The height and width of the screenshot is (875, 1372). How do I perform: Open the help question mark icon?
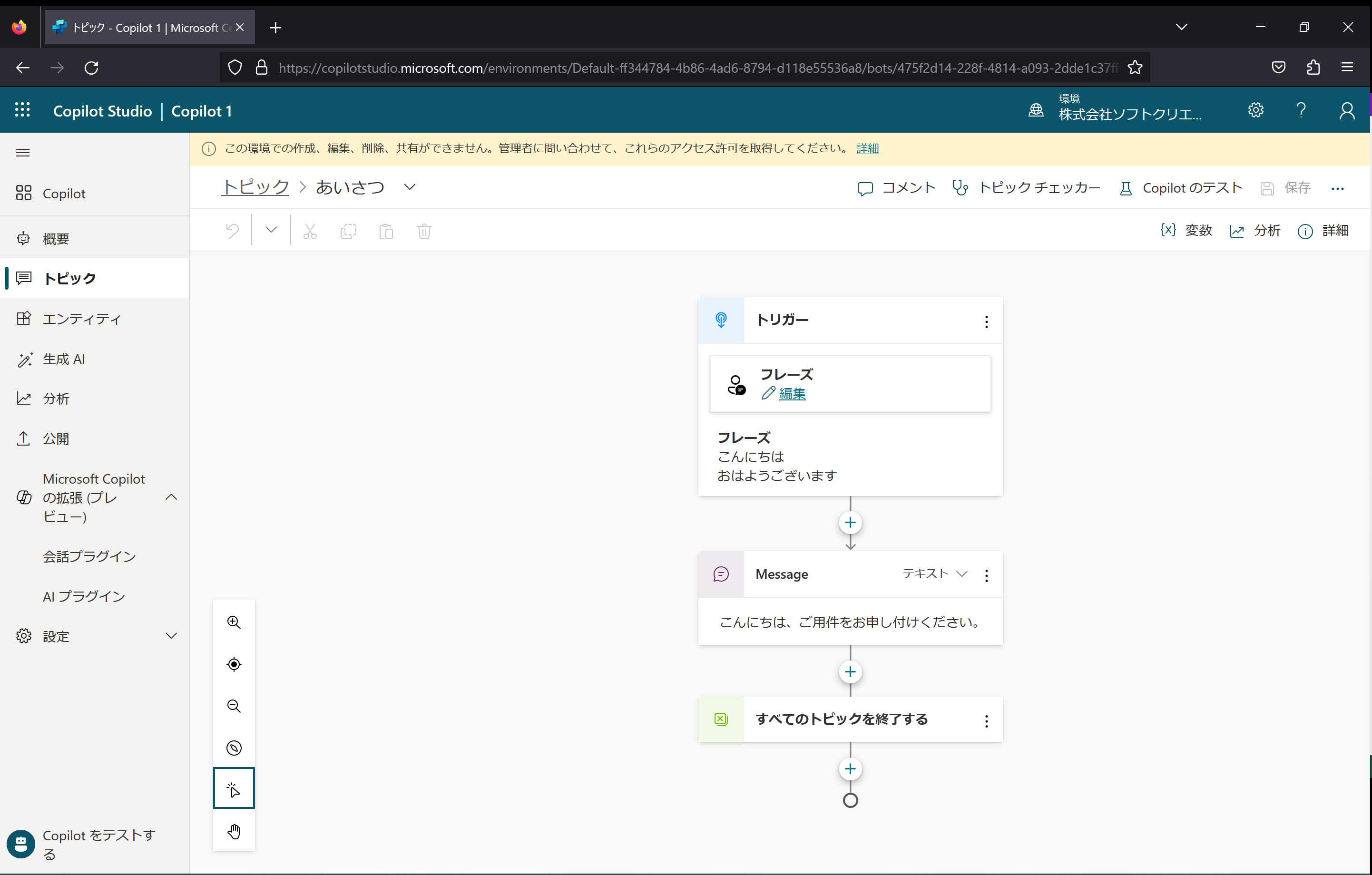tap(1301, 110)
